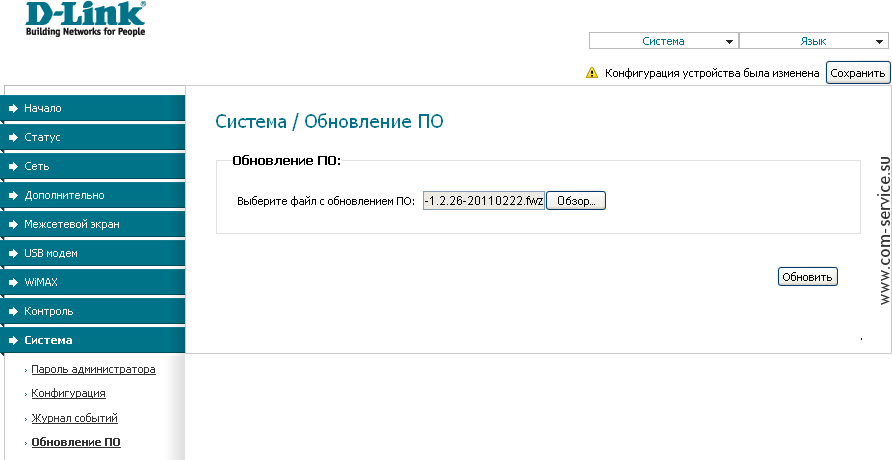The width and height of the screenshot is (892, 460).
Task: Open the Статус menu section
Action: 93,137
